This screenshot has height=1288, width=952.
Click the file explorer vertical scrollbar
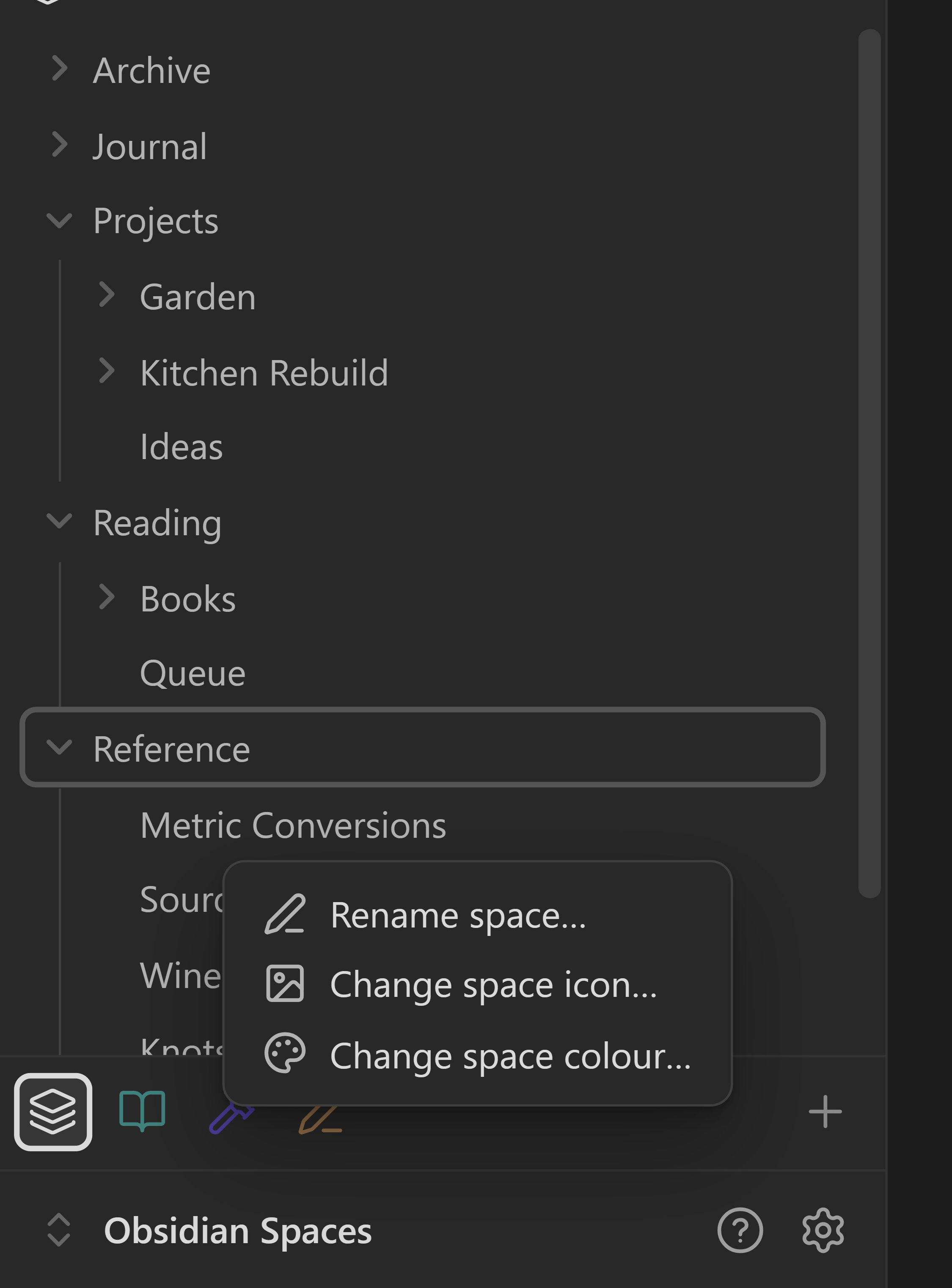click(x=869, y=463)
